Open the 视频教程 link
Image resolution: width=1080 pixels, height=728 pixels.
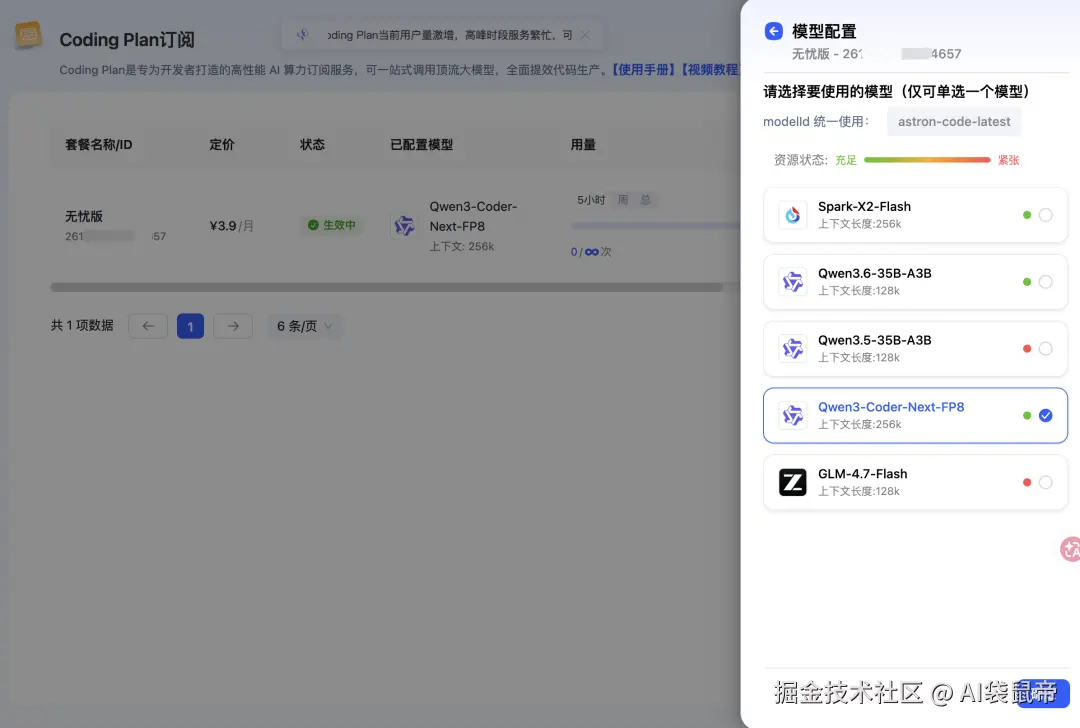click(x=710, y=70)
